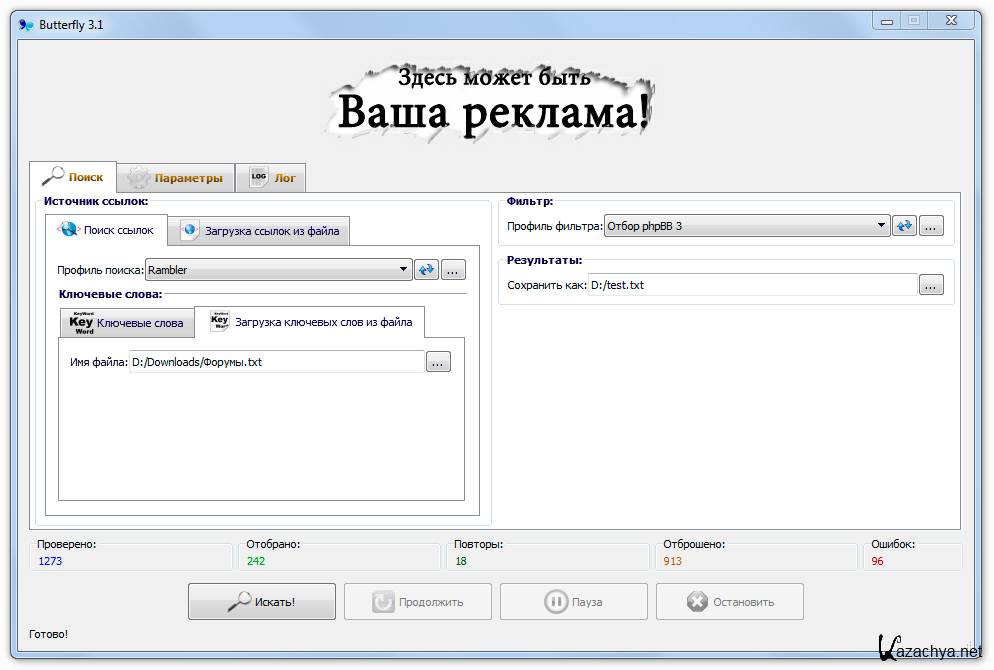The image size is (994, 670).
Task: Click the Butterfly app icon in title bar
Action: (x=26, y=22)
